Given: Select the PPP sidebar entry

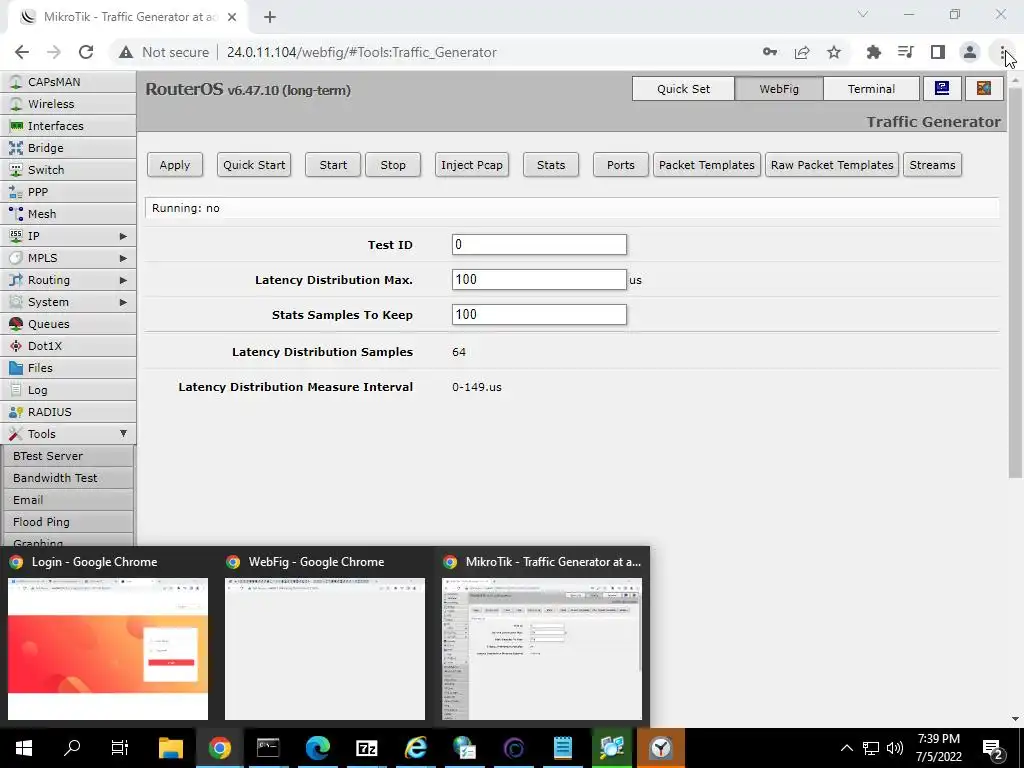Looking at the screenshot, I should 68,192.
